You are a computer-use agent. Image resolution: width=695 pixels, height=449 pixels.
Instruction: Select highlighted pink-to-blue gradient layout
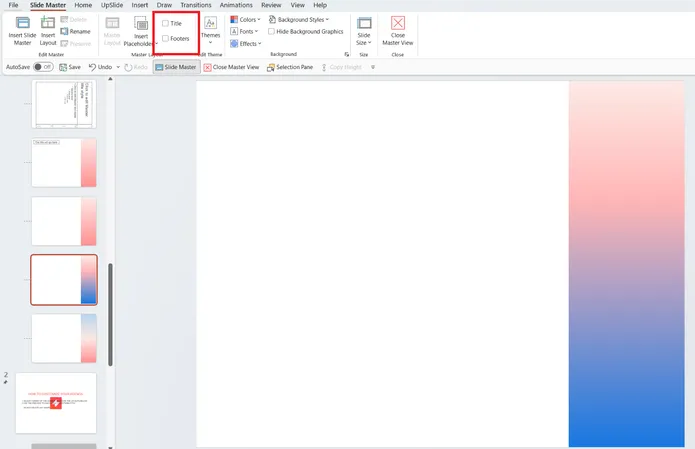point(64,280)
